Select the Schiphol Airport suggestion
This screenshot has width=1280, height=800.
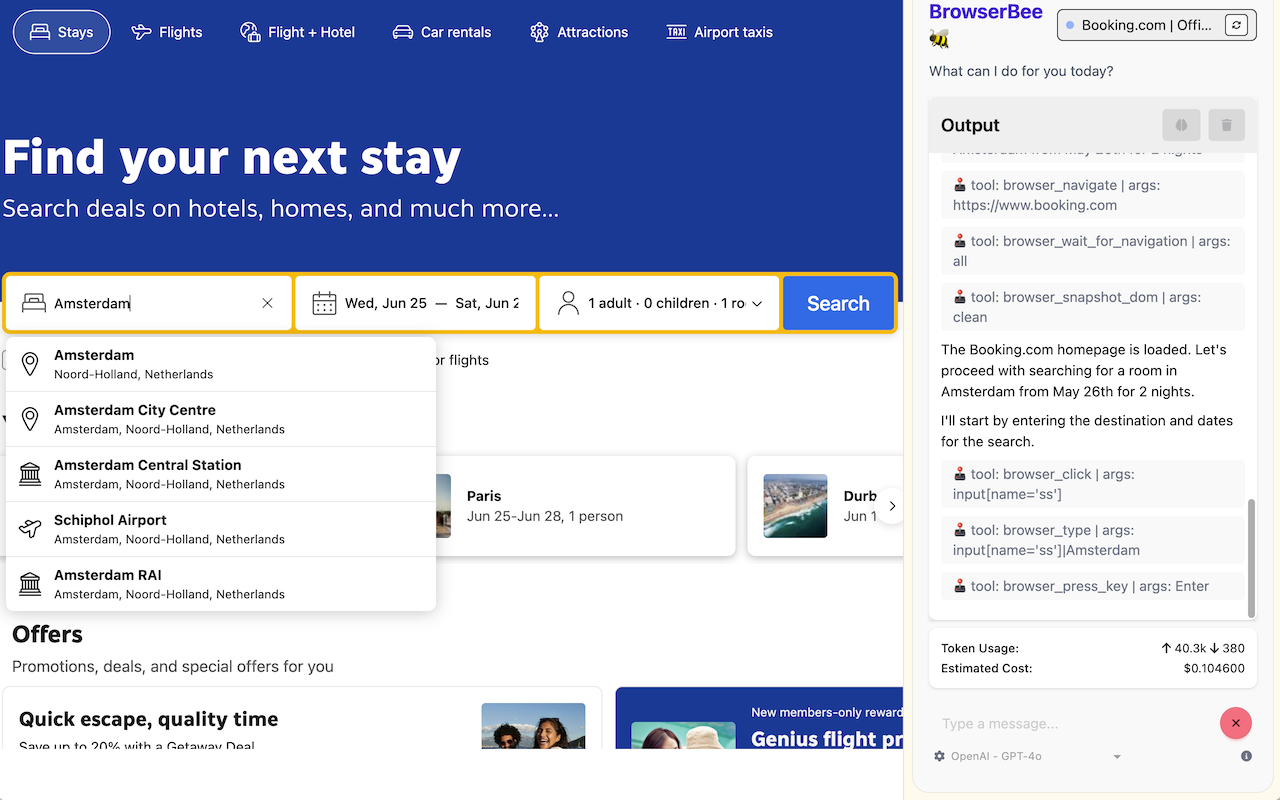click(221, 529)
